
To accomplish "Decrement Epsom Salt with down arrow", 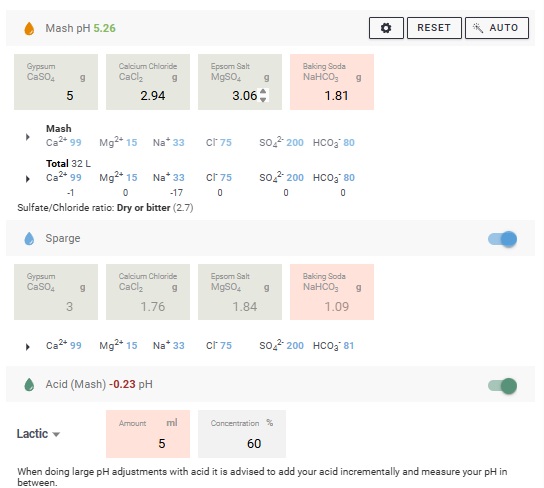I will (x=263, y=100).
